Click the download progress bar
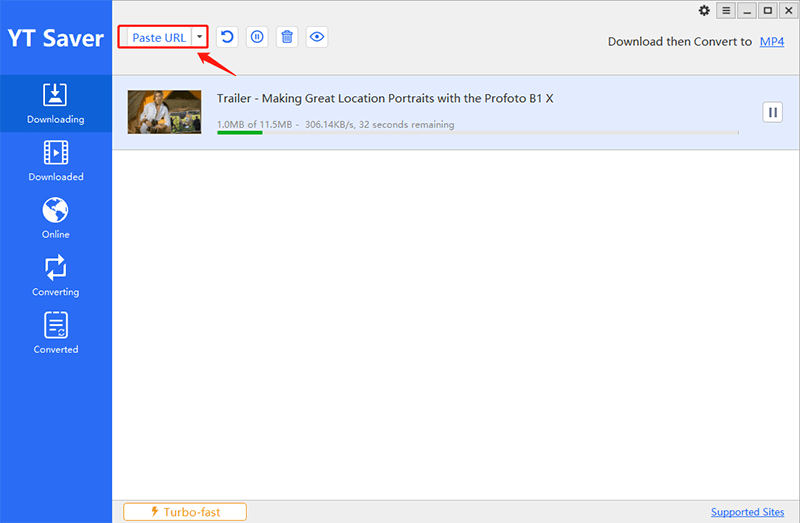Screen dimensions: 800x523 coord(478,133)
